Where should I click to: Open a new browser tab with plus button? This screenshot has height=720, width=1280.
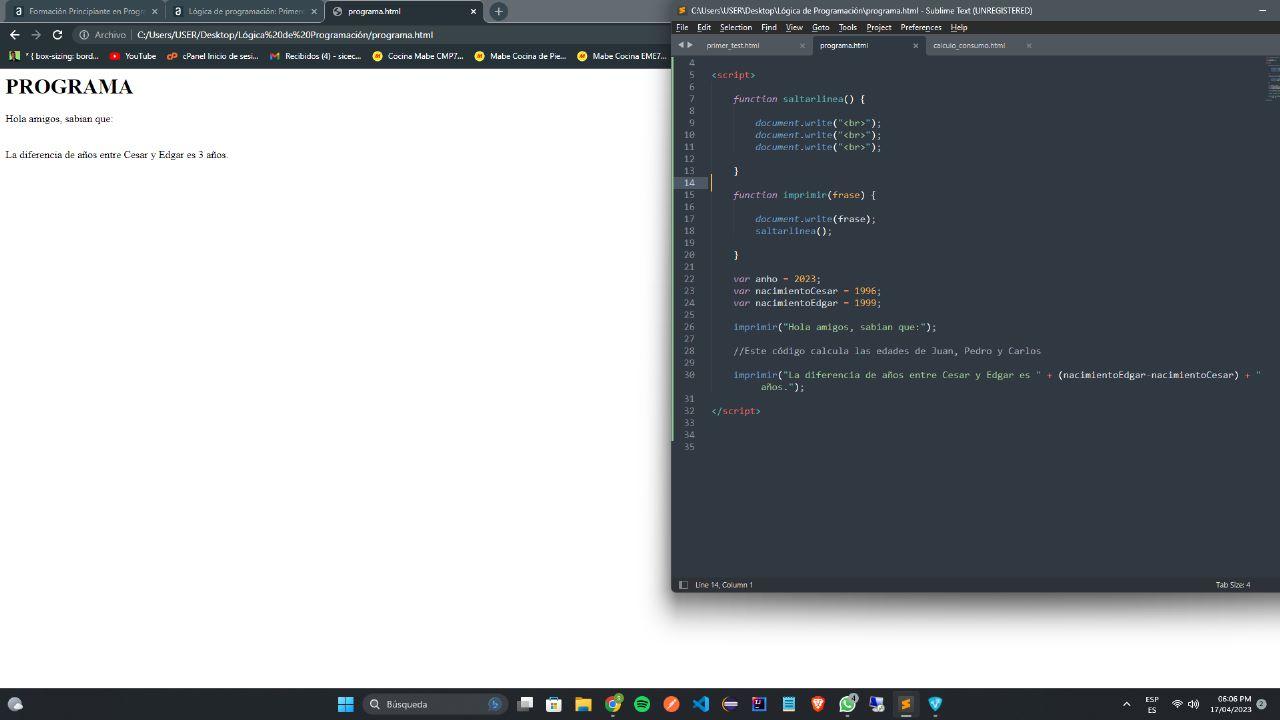tap(498, 11)
